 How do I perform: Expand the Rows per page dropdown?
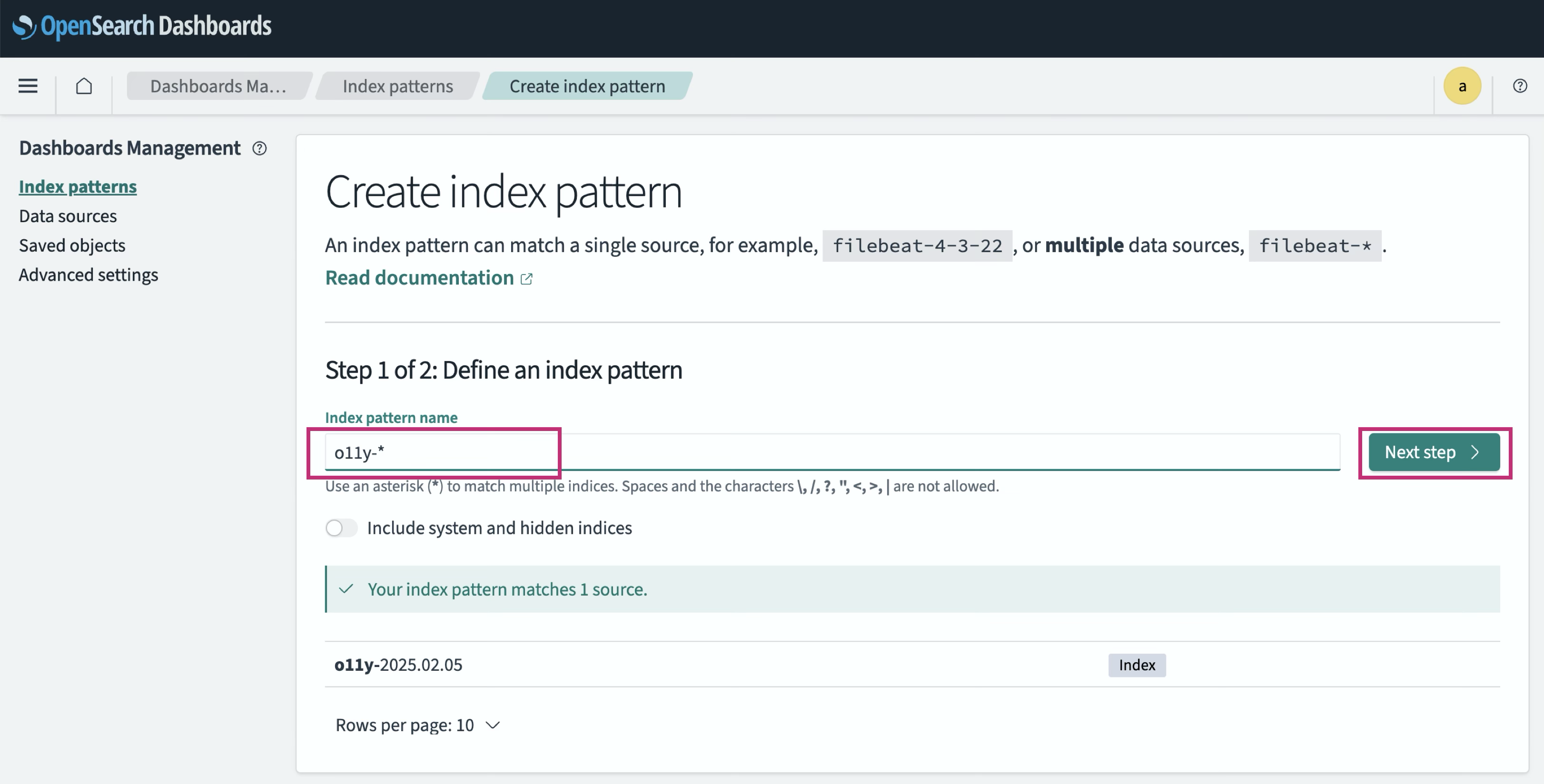(418, 725)
